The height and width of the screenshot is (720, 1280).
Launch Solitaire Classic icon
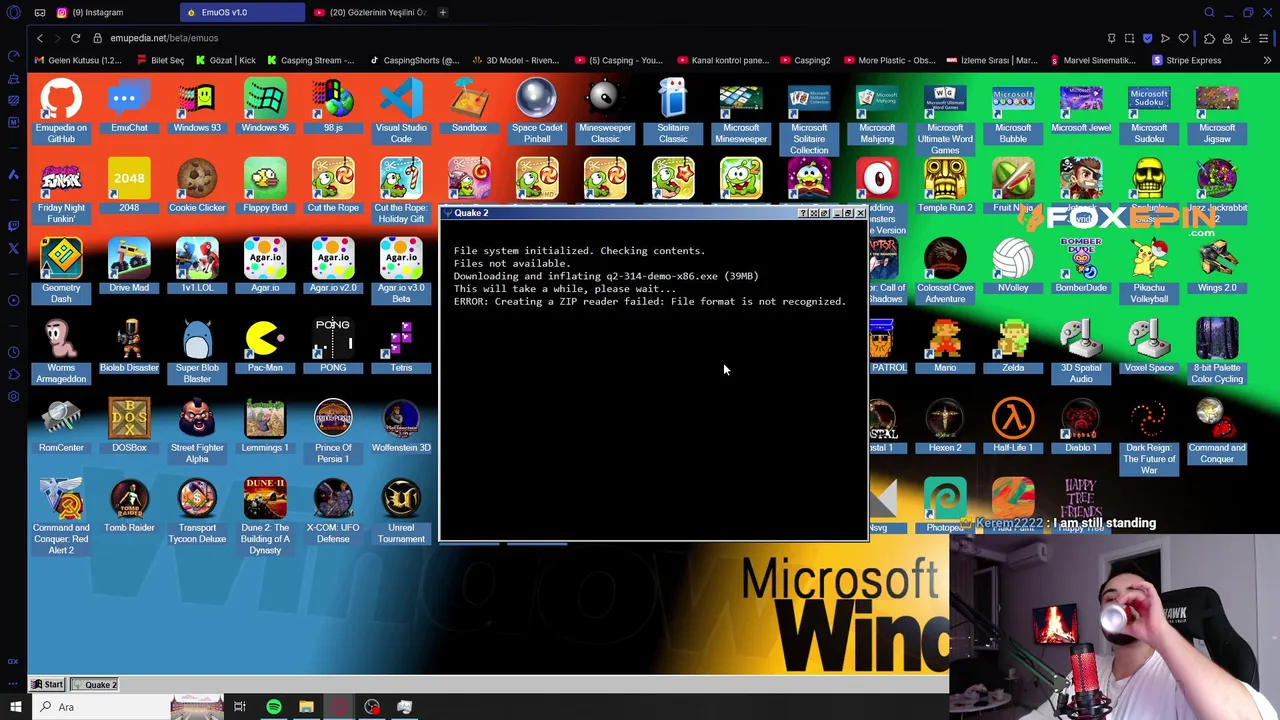pyautogui.click(x=673, y=111)
